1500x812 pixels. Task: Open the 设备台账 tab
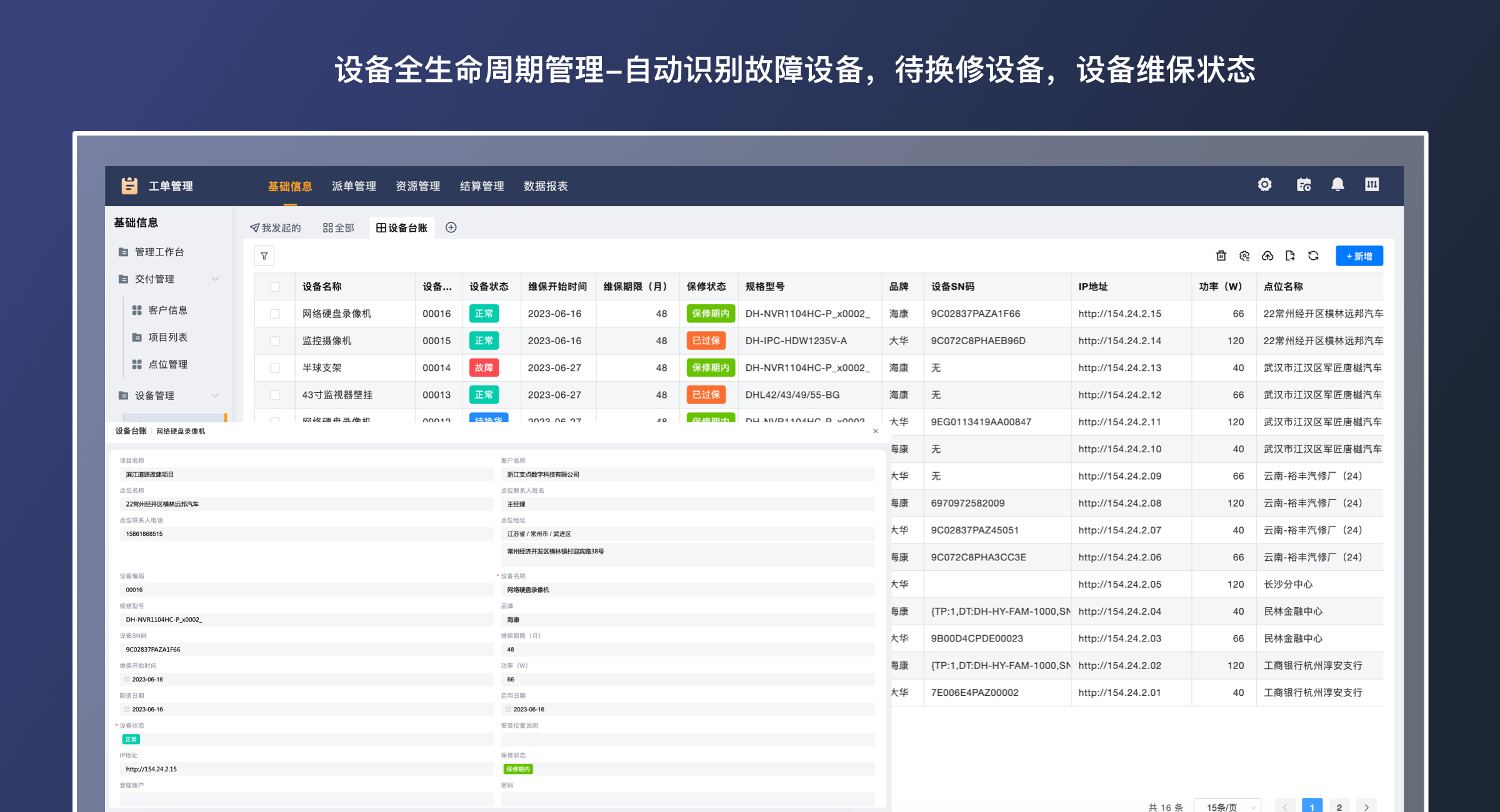click(402, 227)
